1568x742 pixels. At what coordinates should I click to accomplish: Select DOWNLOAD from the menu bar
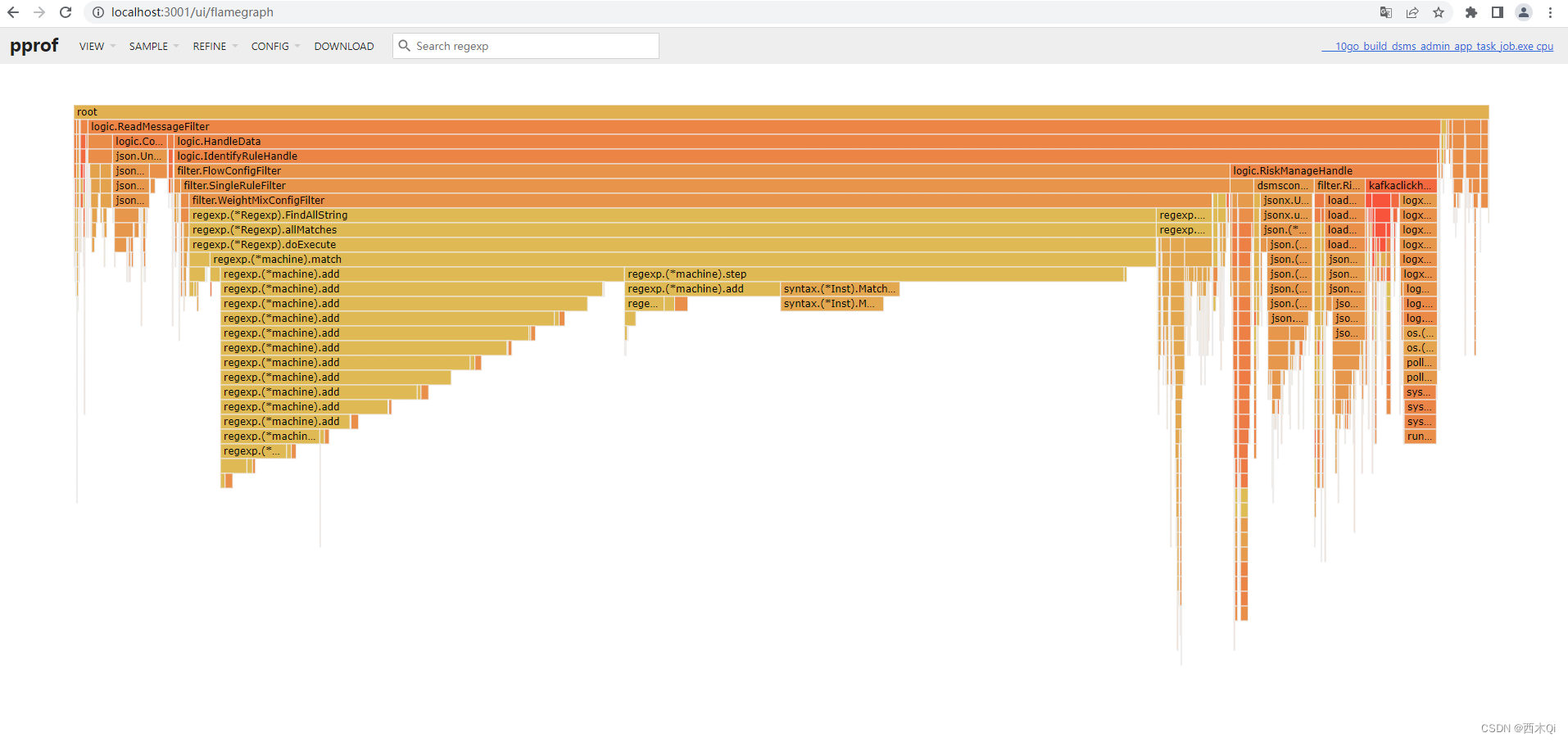343,46
